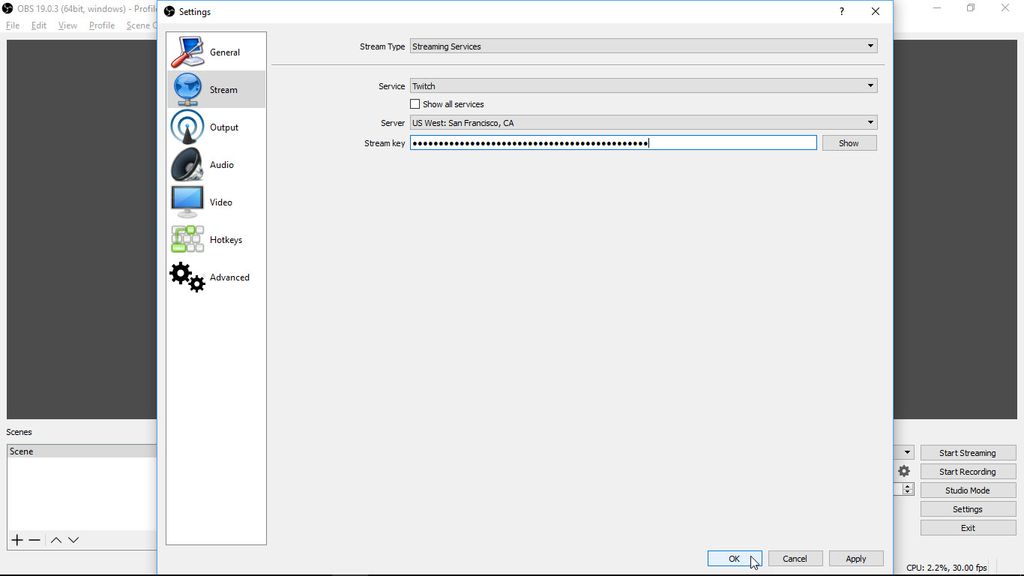Open the Hotkeys keyboard icon
This screenshot has width=1024, height=576.
pos(187,239)
